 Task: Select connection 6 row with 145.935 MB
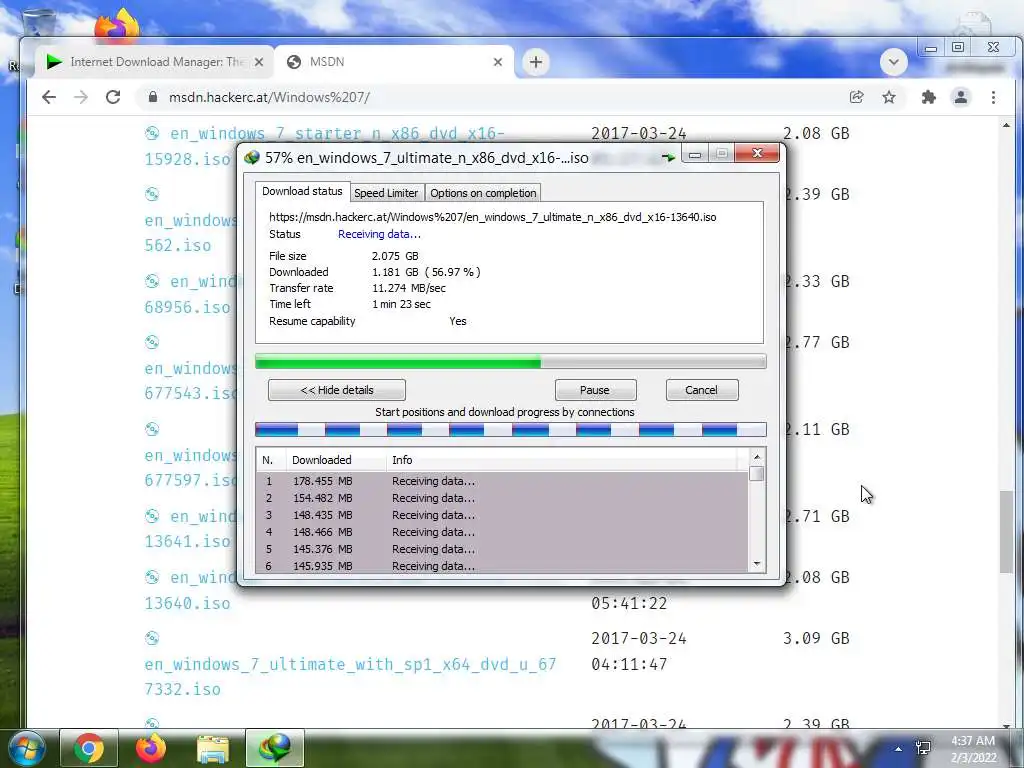(x=502, y=566)
